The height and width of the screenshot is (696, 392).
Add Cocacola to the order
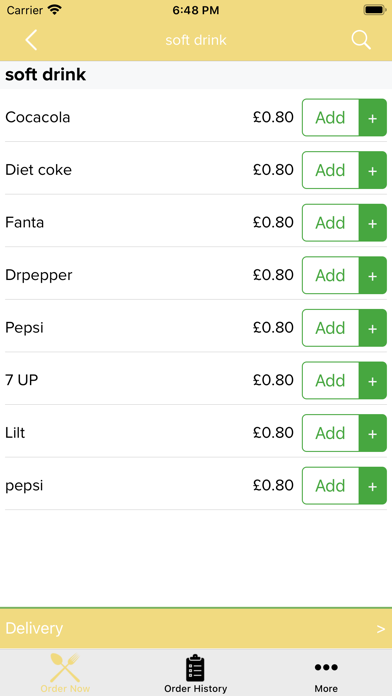[330, 118]
